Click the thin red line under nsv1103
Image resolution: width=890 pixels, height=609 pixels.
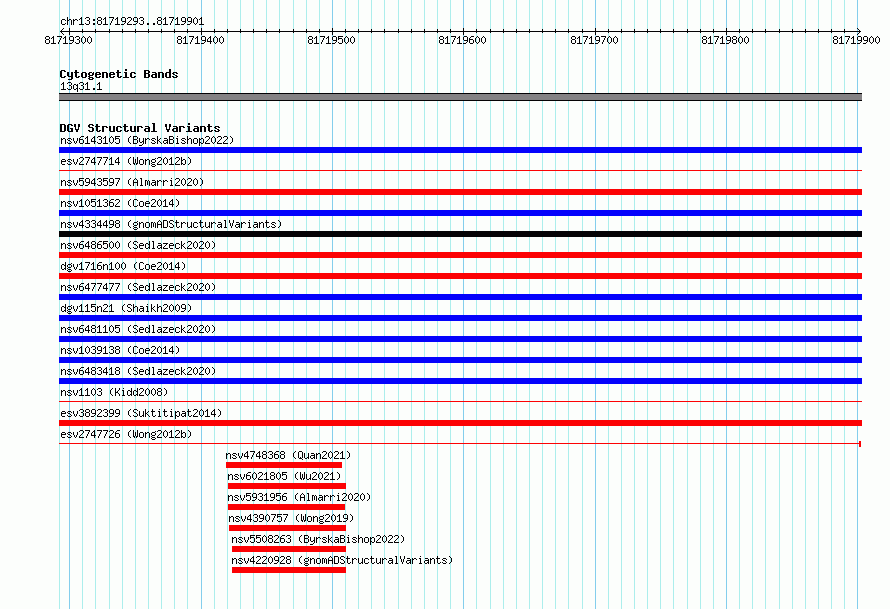[460, 401]
